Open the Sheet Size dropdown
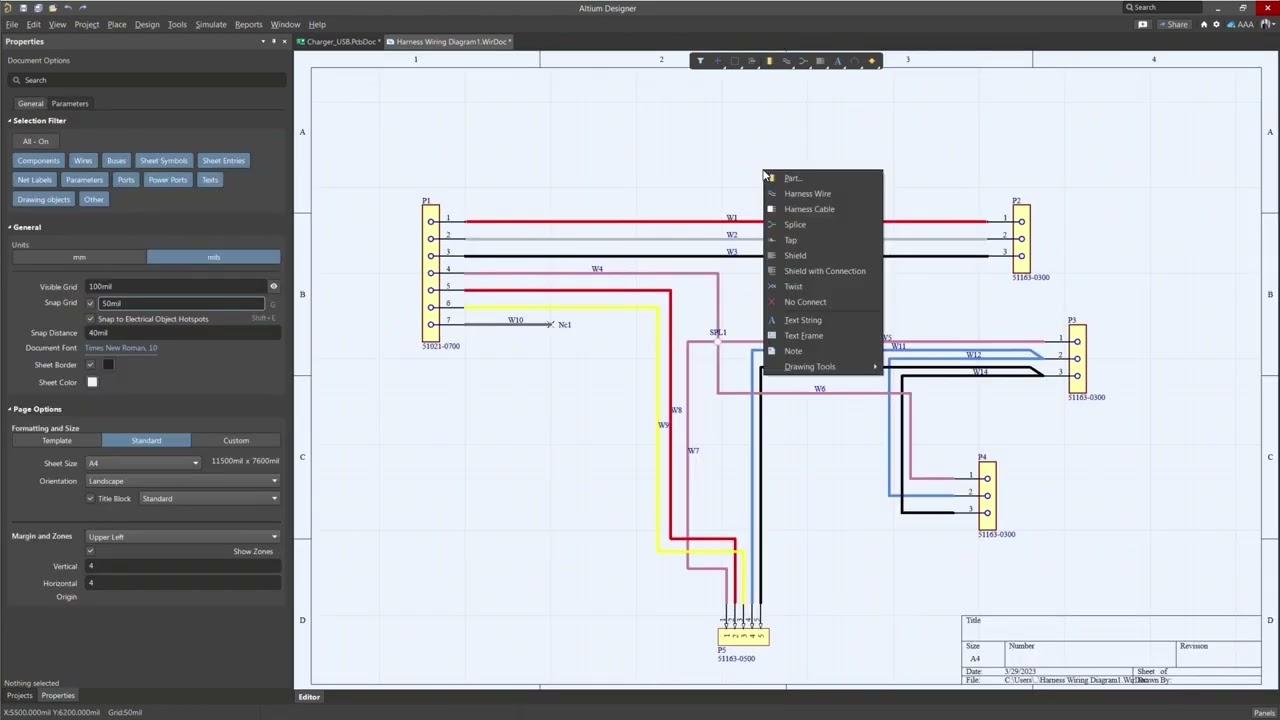This screenshot has width=1280, height=720. point(142,463)
